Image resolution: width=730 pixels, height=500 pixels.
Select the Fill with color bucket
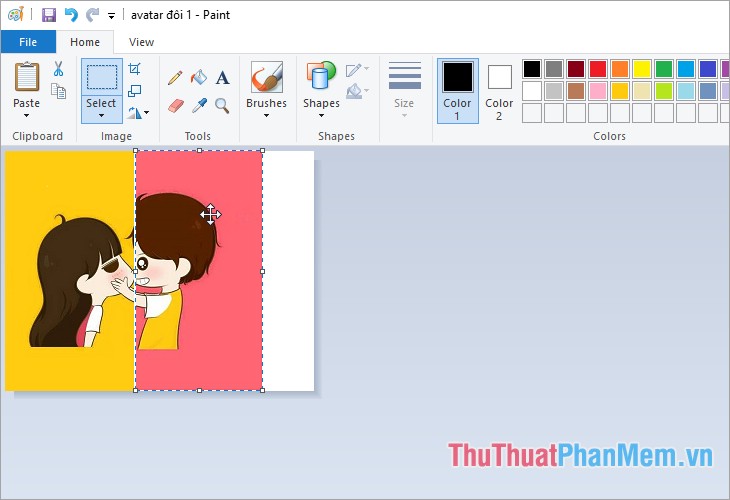point(199,77)
